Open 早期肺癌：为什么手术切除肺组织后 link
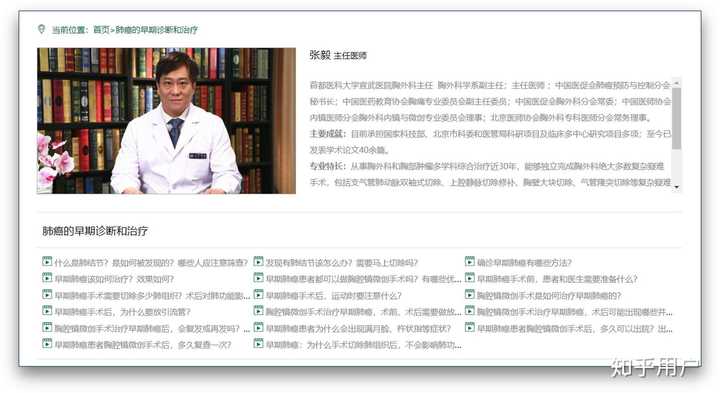720x393 pixels. pyautogui.click(x=363, y=345)
